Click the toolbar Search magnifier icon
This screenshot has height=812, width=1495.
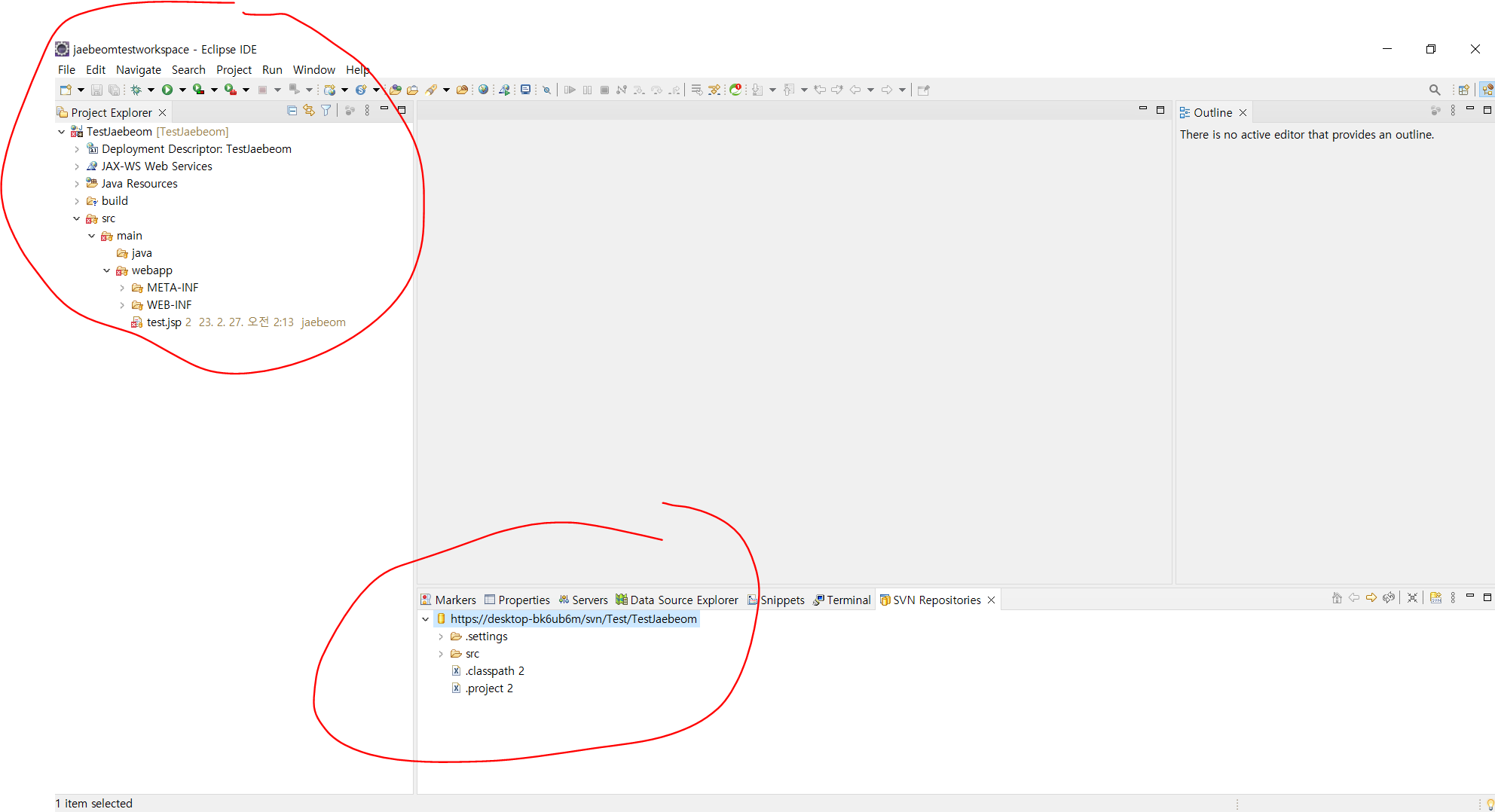click(1435, 90)
